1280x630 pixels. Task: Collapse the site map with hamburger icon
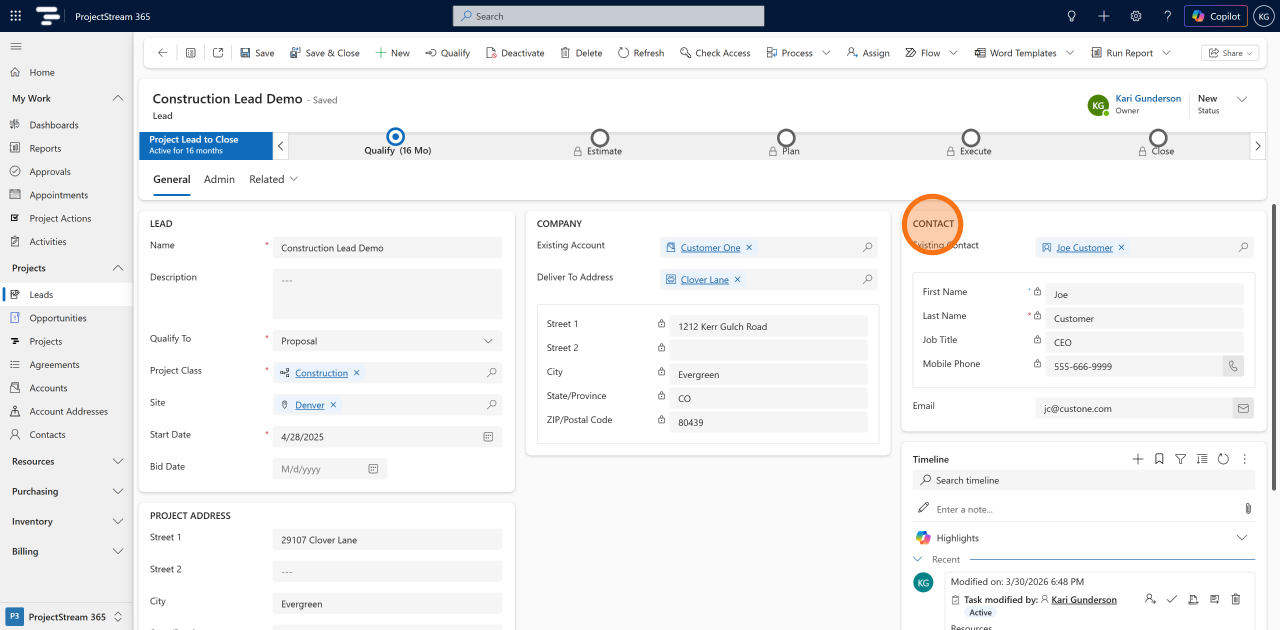pos(16,47)
